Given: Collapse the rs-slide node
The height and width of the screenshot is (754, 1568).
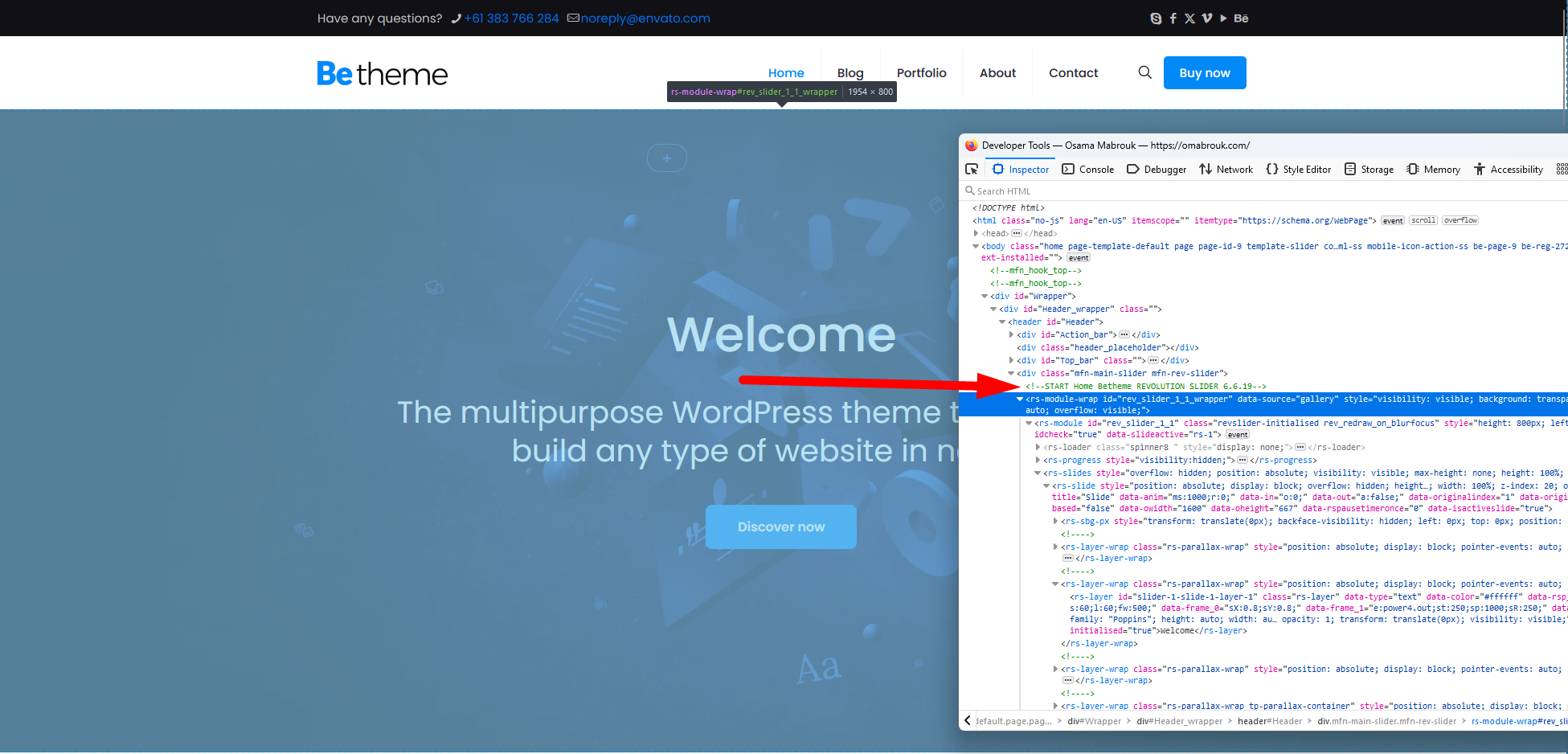Looking at the screenshot, I should tap(1046, 486).
